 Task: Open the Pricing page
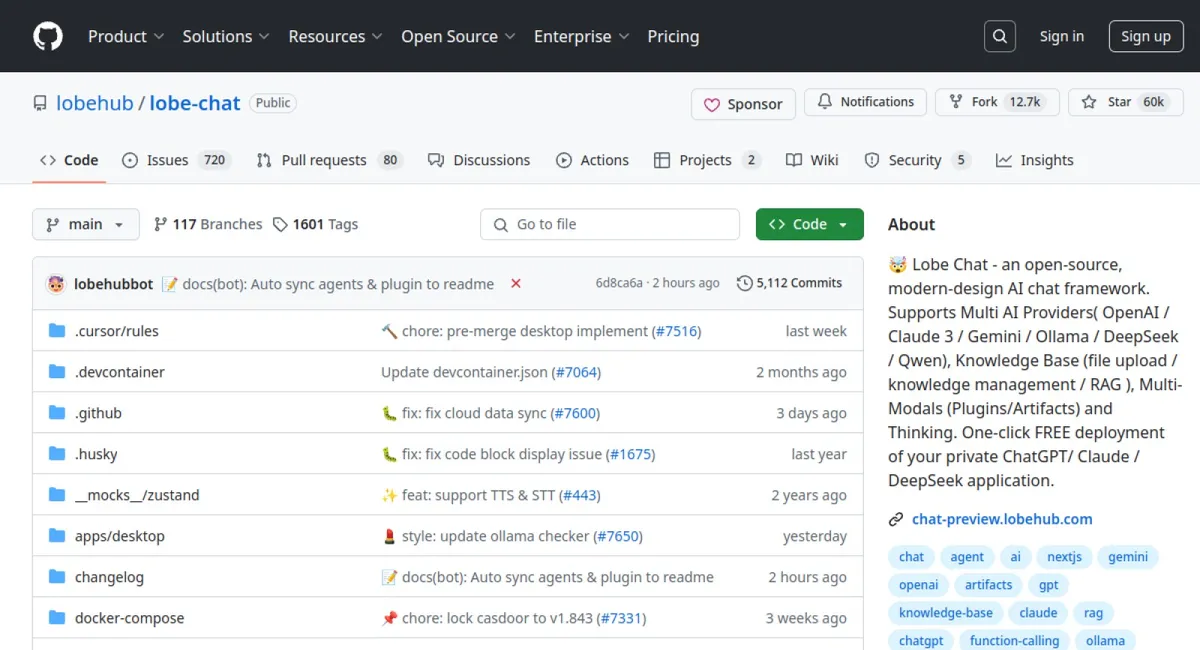[673, 36]
